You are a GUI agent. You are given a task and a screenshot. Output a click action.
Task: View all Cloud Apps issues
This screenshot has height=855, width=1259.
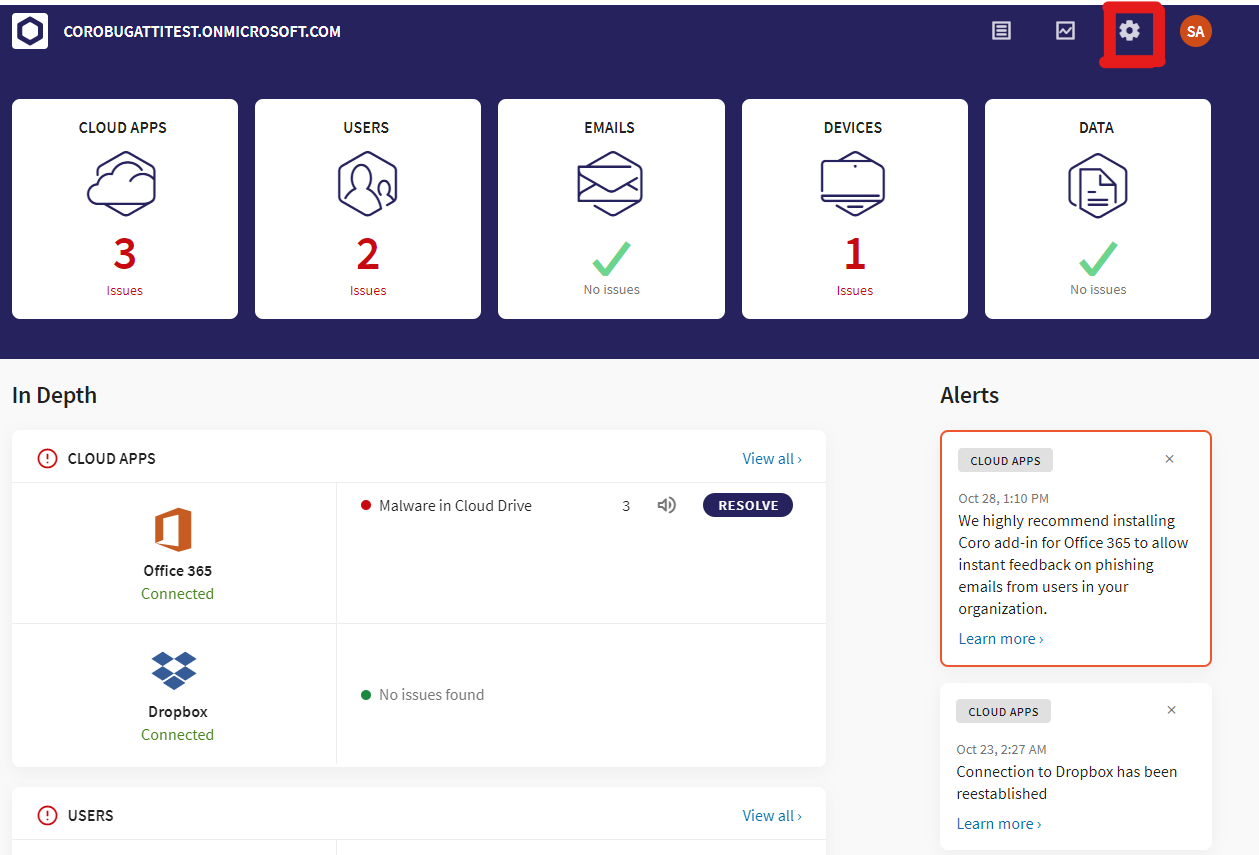tap(772, 458)
